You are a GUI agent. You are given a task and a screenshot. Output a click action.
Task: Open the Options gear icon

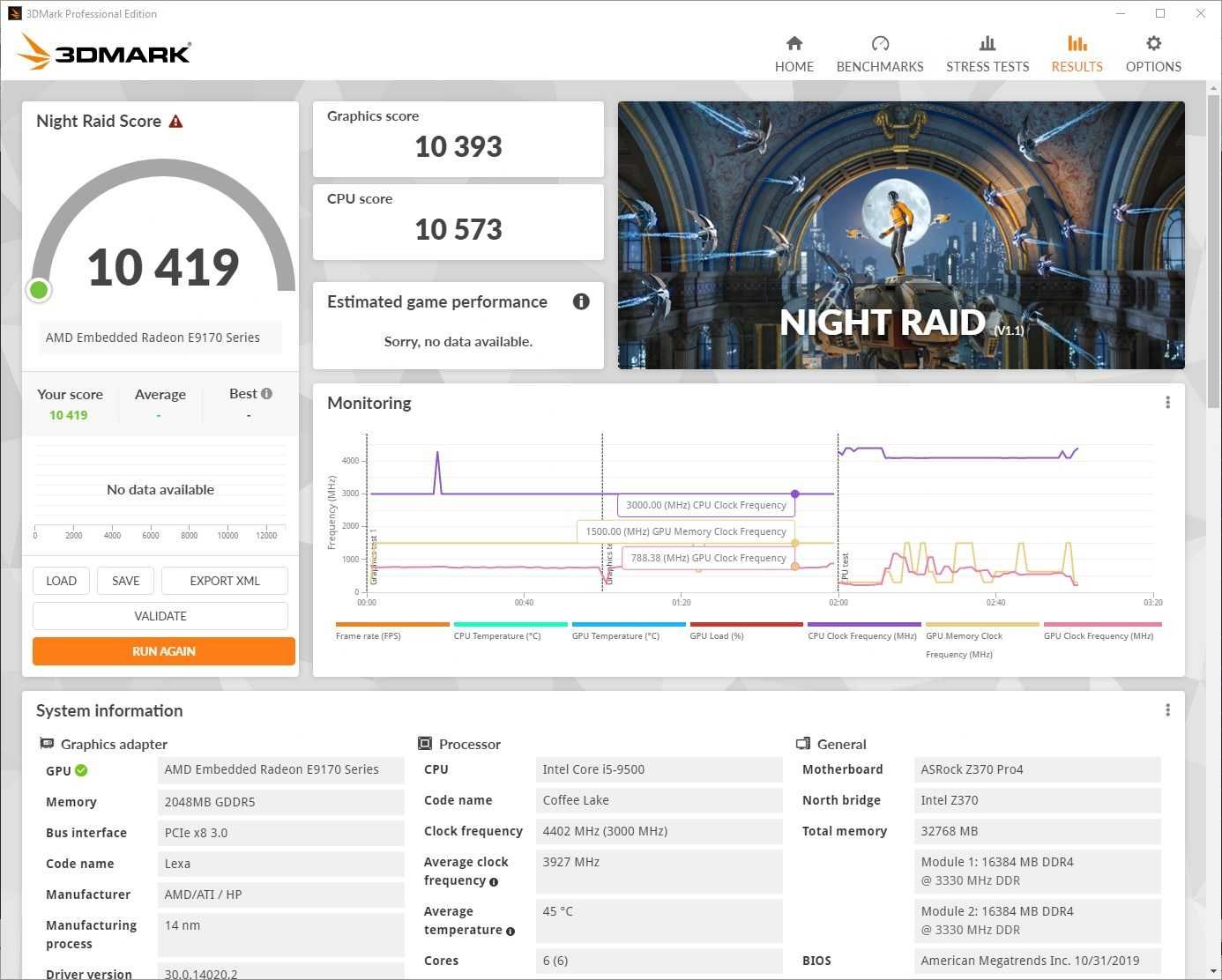[x=1153, y=43]
